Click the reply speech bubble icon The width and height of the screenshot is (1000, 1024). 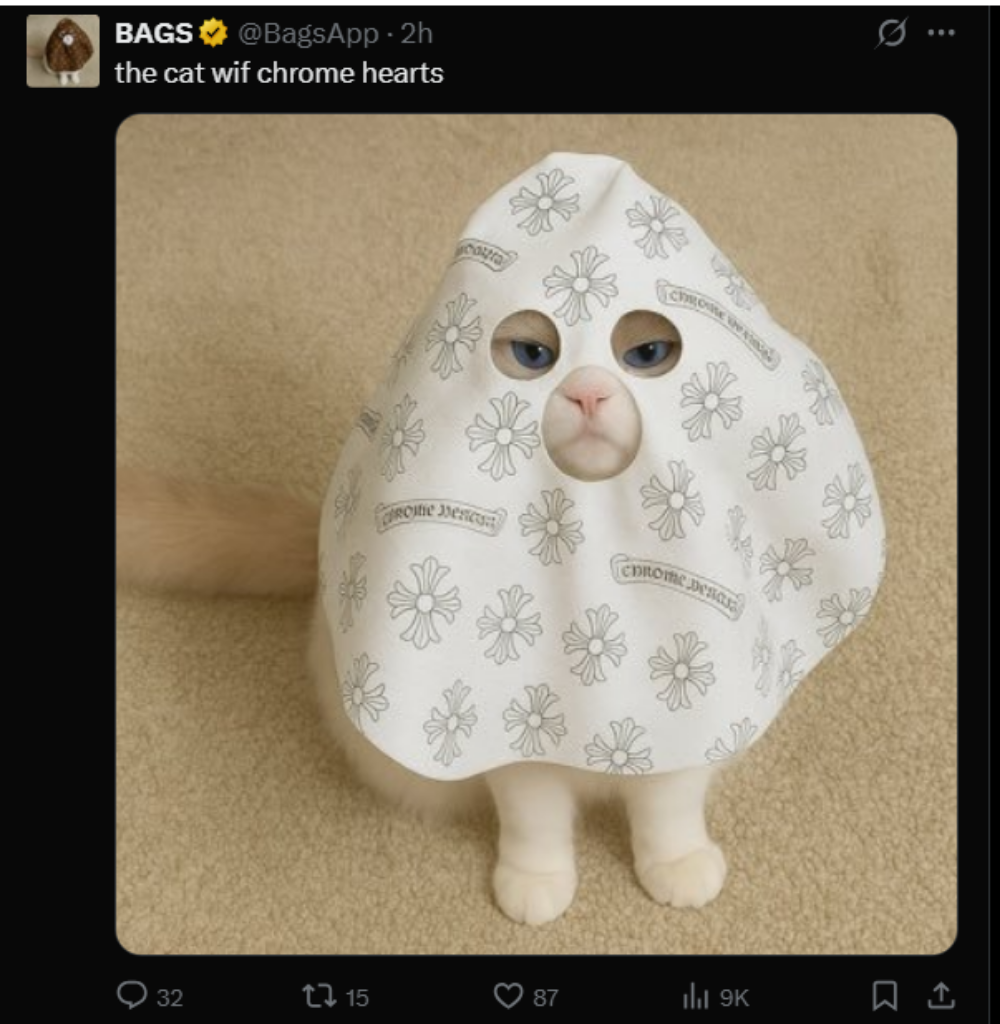131,994
